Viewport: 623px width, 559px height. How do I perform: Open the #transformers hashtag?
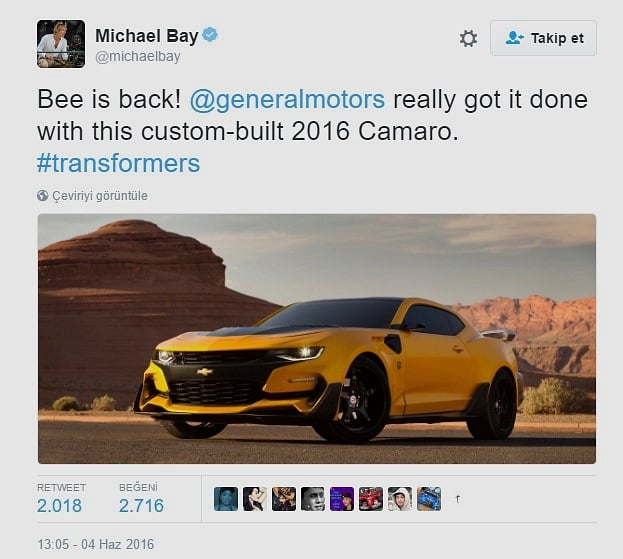[118, 163]
